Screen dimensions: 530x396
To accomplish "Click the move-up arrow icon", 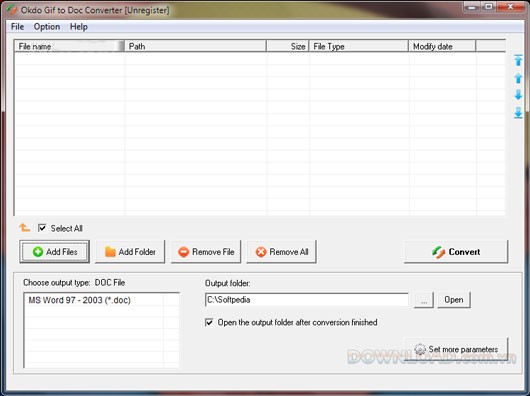I will pyautogui.click(x=518, y=78).
